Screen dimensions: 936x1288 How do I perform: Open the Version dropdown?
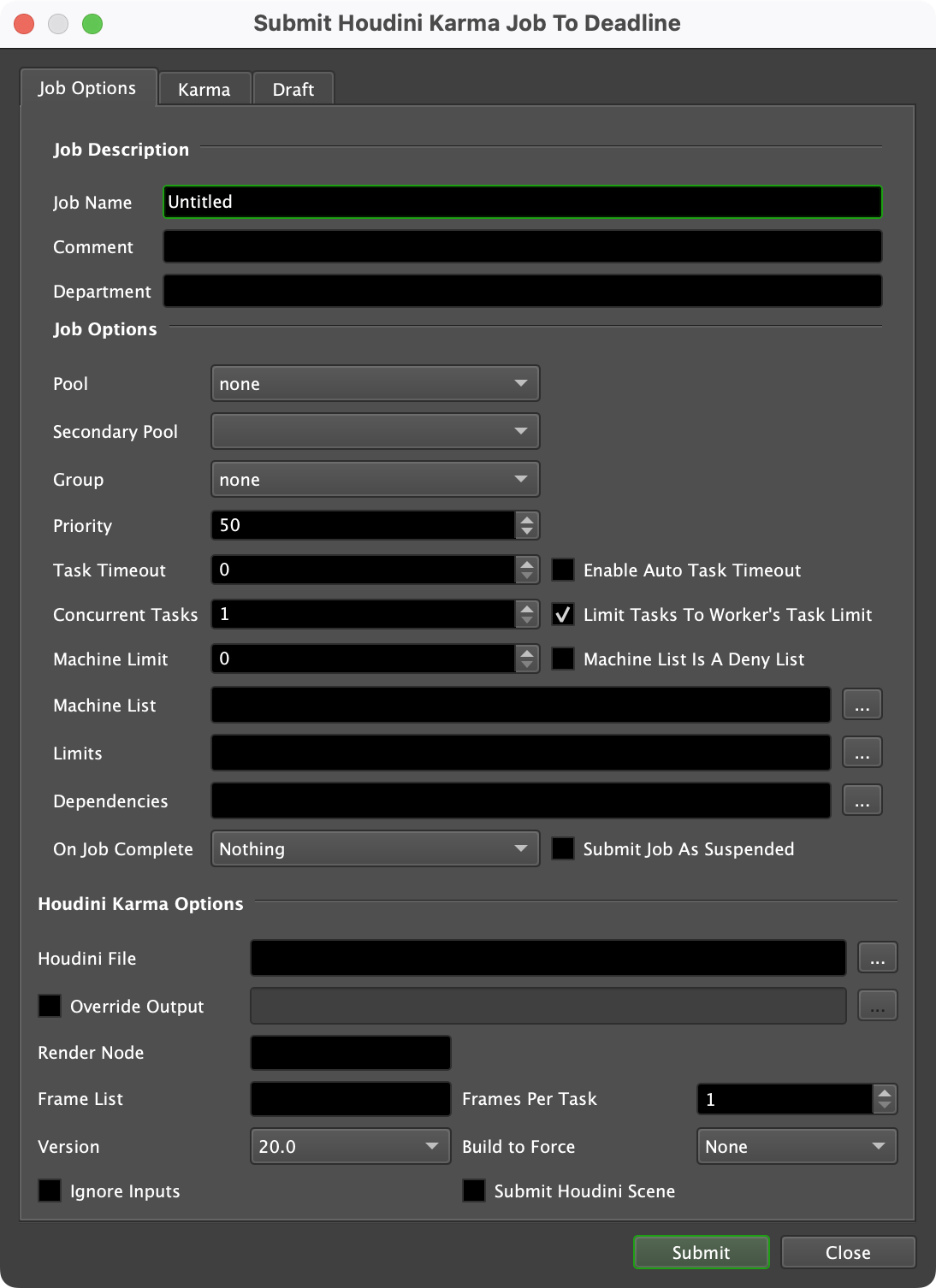[x=351, y=1146]
